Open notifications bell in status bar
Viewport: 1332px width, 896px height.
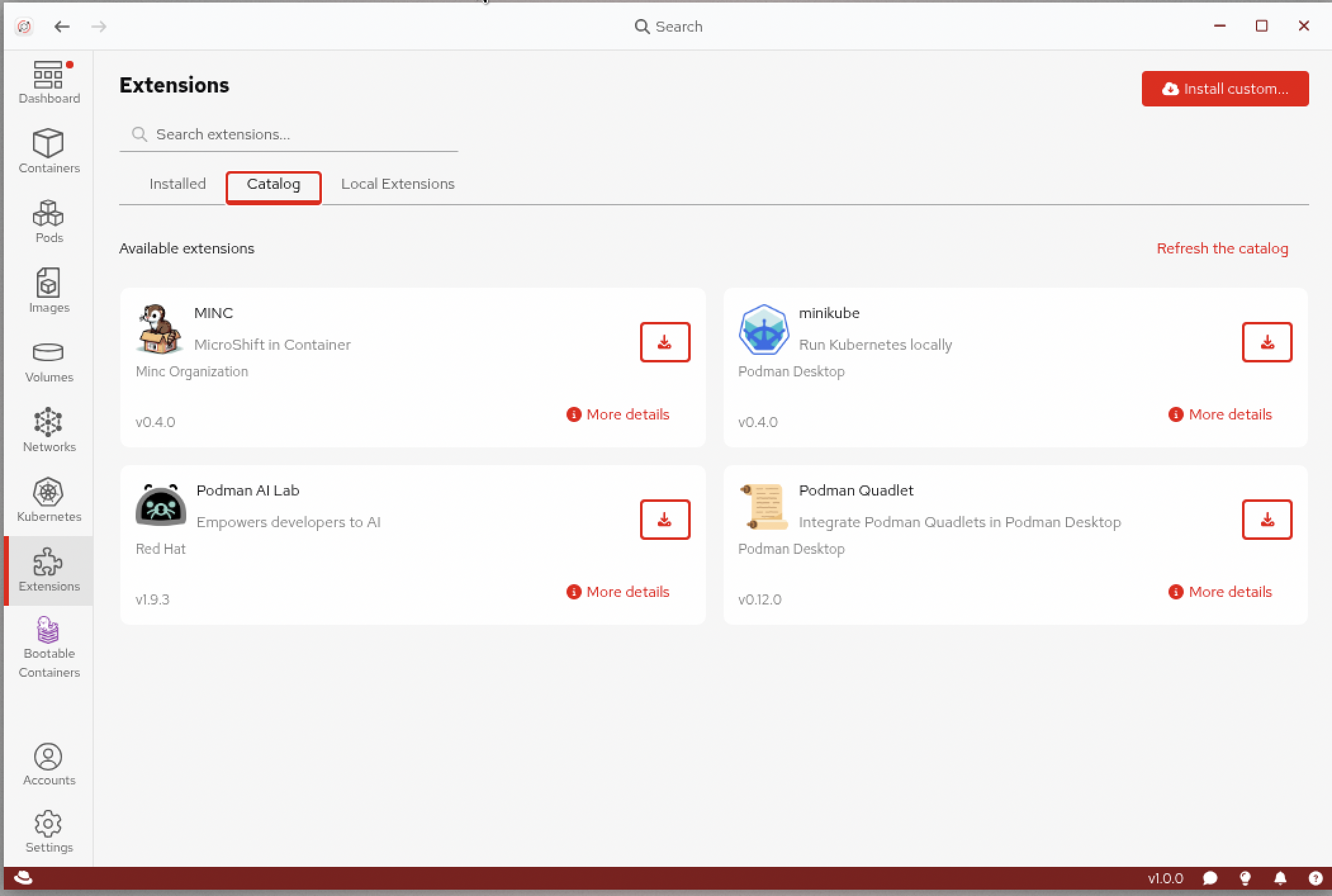point(1279,878)
